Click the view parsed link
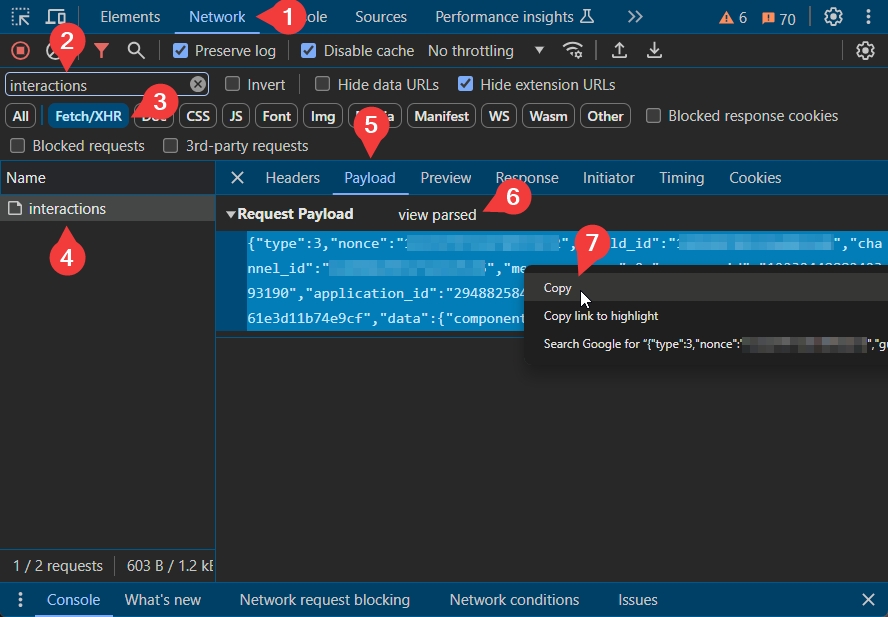 (437, 215)
